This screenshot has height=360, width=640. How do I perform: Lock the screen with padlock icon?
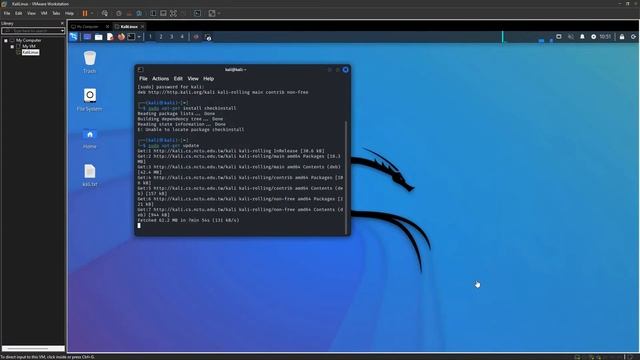[622, 37]
